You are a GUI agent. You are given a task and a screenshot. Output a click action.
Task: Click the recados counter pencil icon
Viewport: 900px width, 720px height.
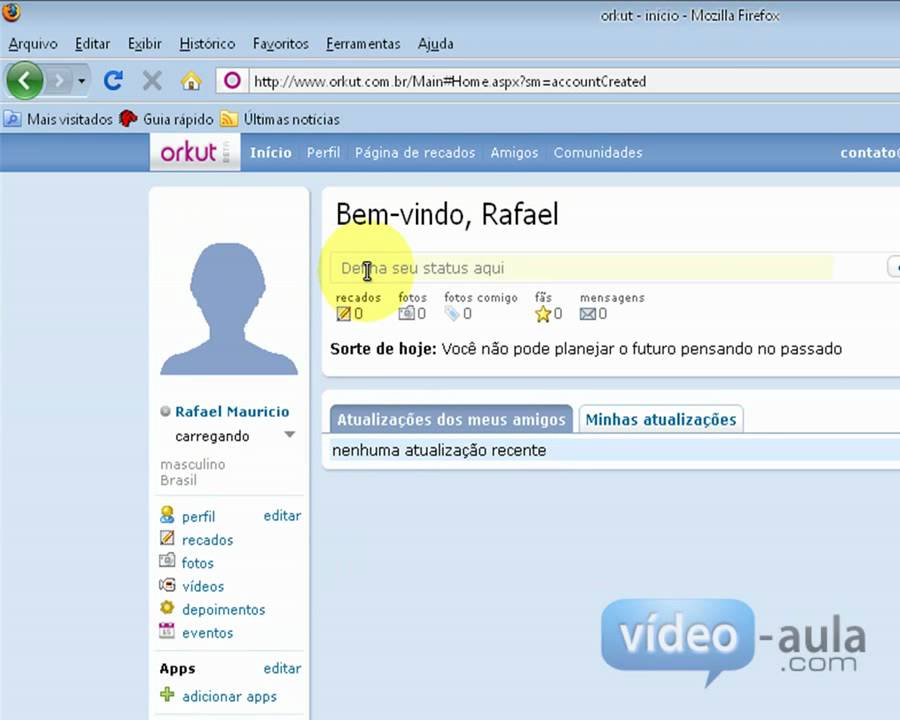343,313
